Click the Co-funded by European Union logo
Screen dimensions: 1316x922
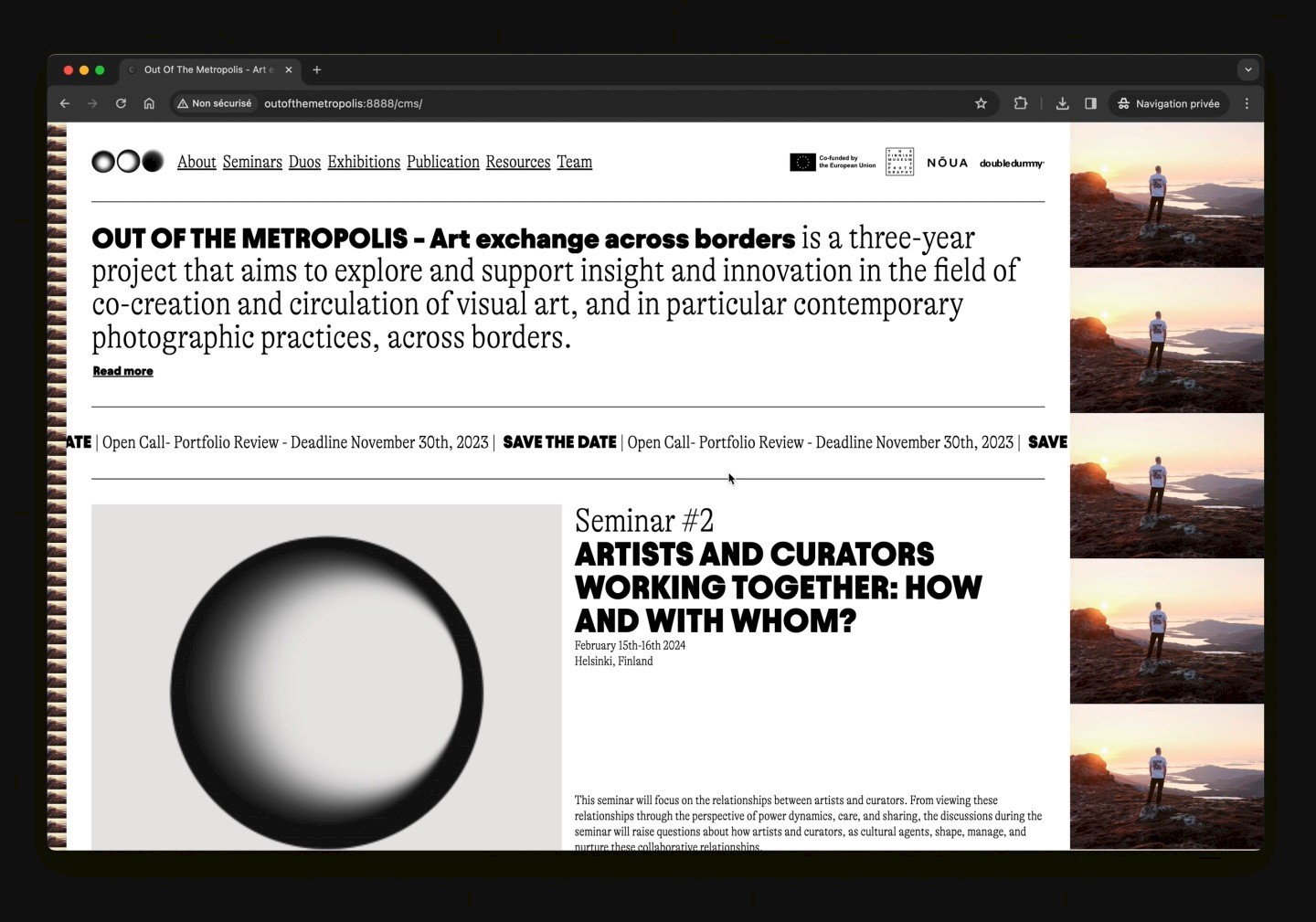pos(833,162)
